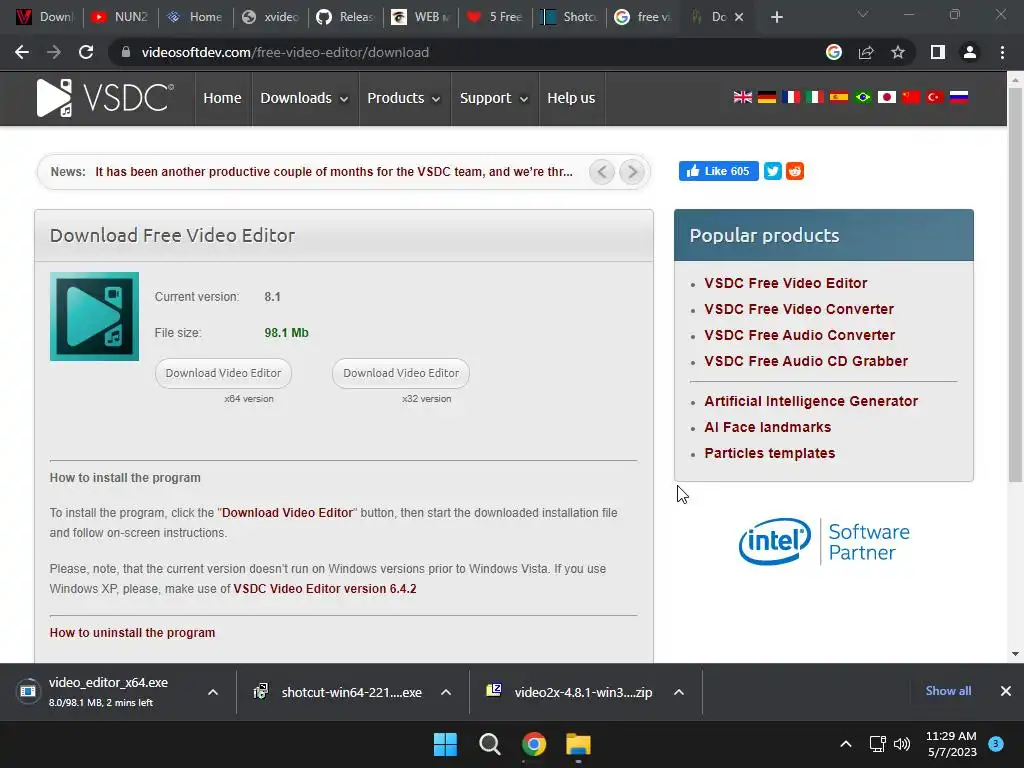Click the Facebook Like 605 button
Viewport: 1024px width, 768px height.
[x=718, y=171]
